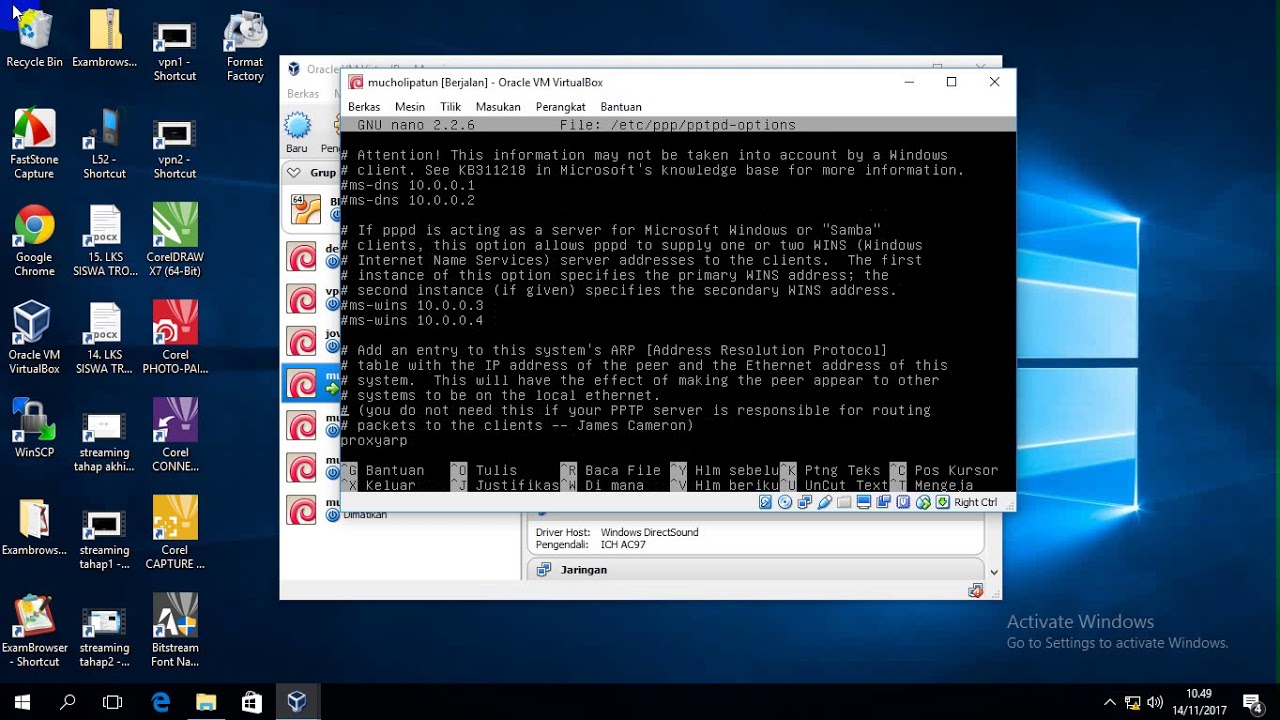Viewport: 1280px width, 720px height.
Task: Click the Jaringan section header icon
Action: (544, 569)
